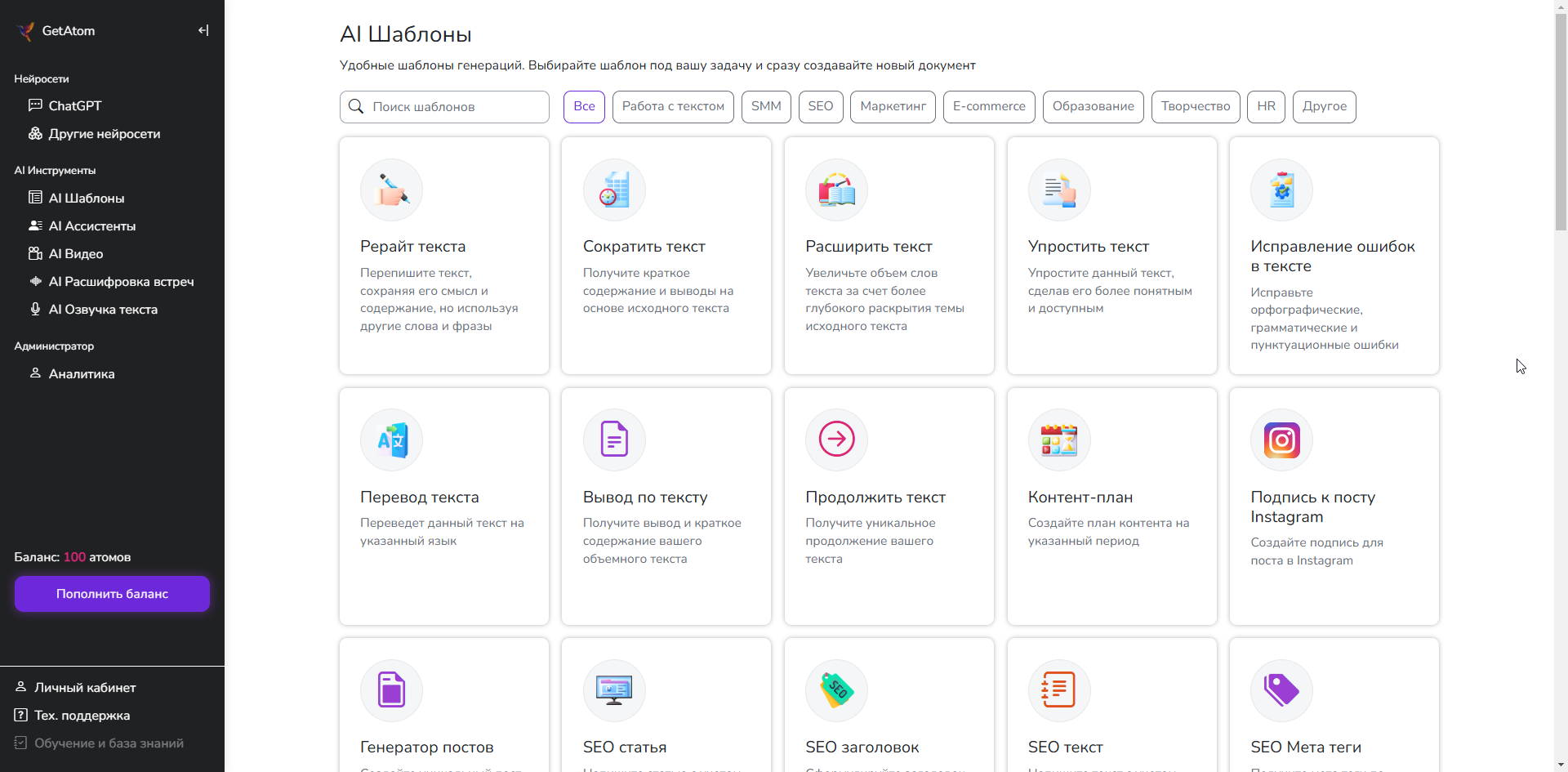The height and width of the screenshot is (772, 1568).
Task: Click the Перевод текста translate icon
Action: tap(391, 440)
